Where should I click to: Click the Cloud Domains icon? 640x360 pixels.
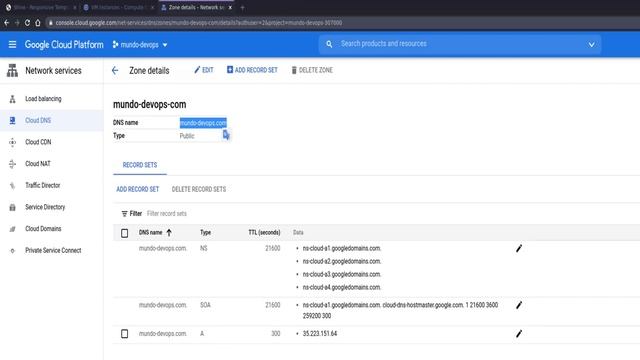(x=12, y=229)
